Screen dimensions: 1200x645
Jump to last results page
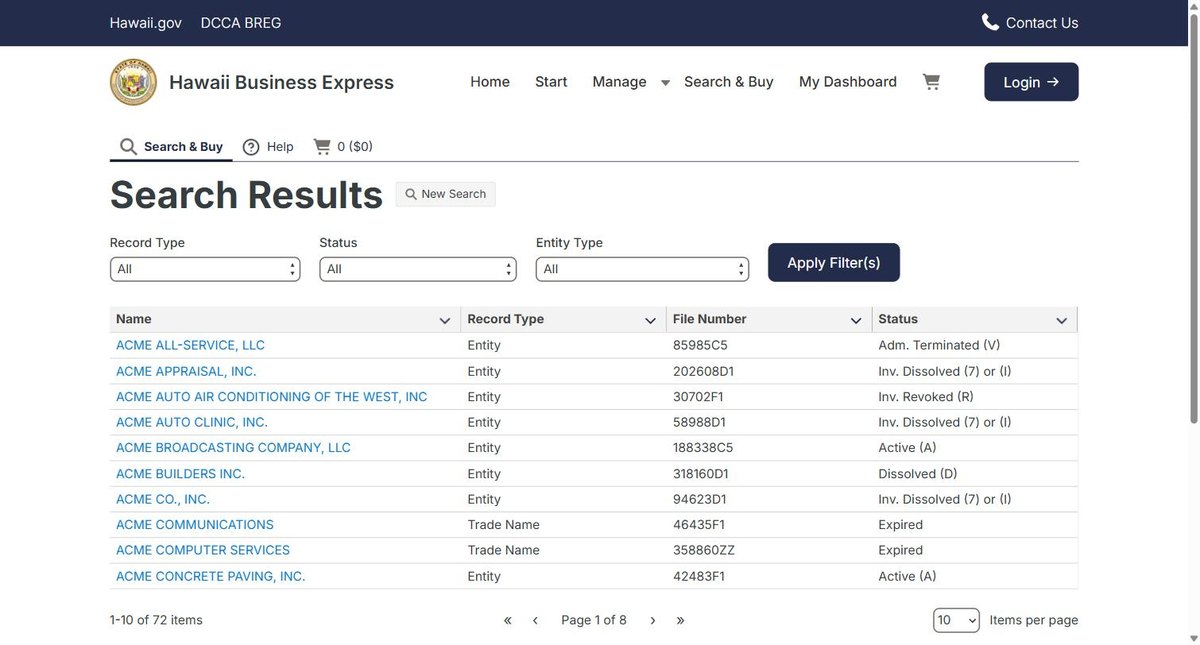click(x=680, y=620)
